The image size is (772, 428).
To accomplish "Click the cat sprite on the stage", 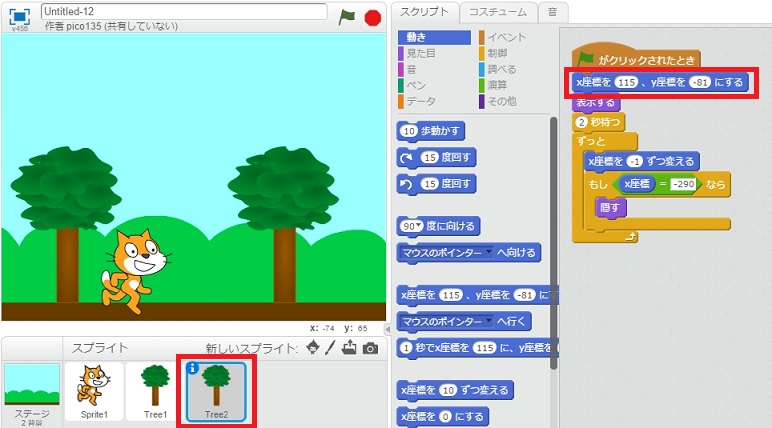I will coord(135,271).
